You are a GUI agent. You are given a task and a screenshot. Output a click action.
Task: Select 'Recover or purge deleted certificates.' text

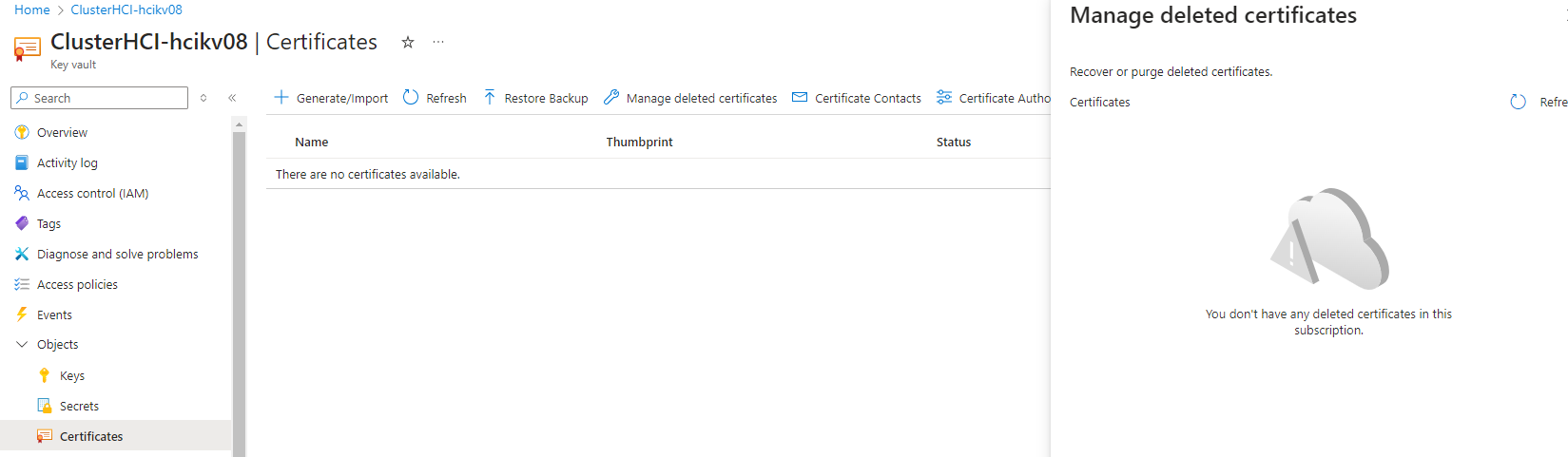pos(1171,71)
